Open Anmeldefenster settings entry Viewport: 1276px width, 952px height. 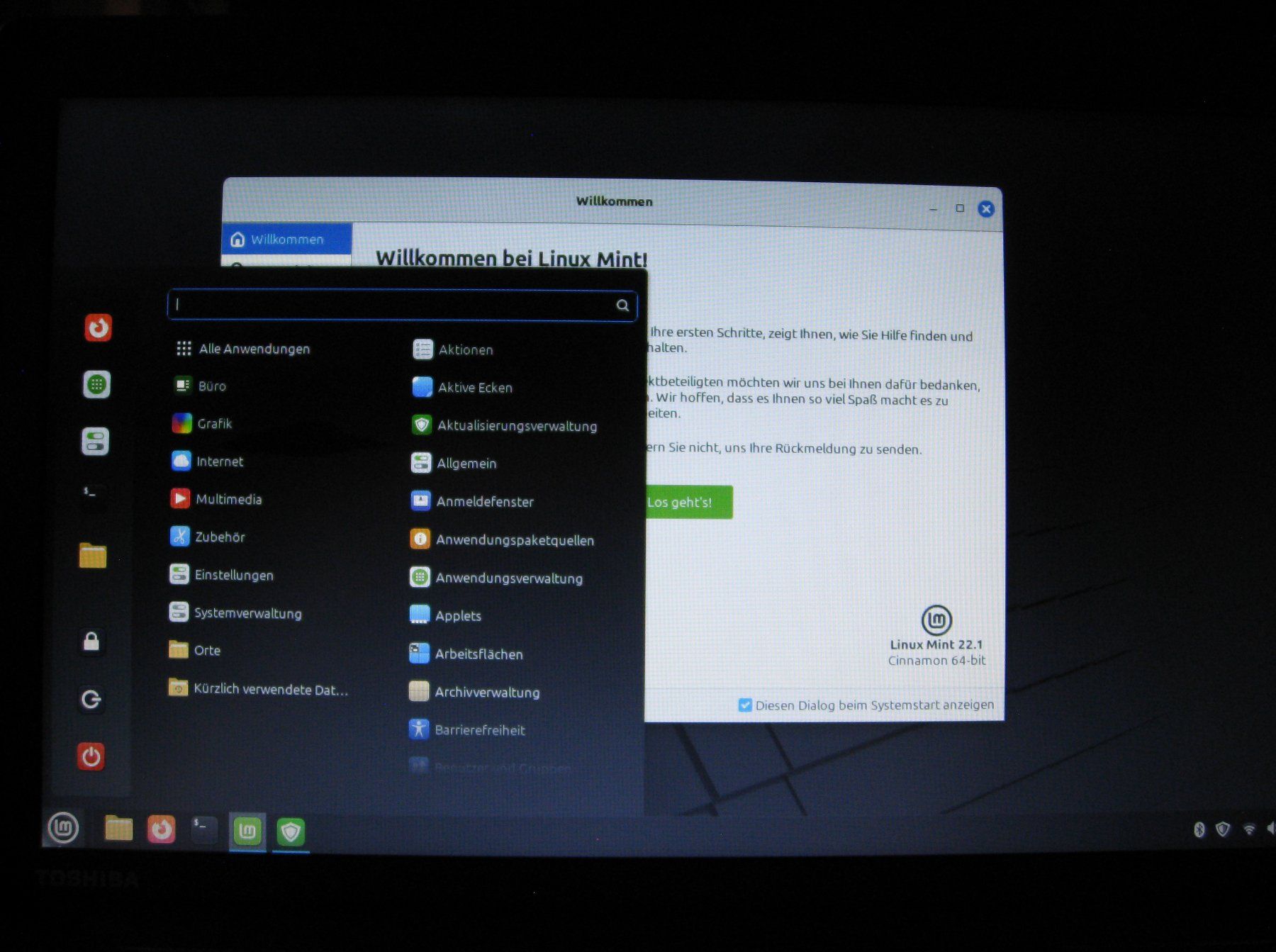(x=472, y=502)
